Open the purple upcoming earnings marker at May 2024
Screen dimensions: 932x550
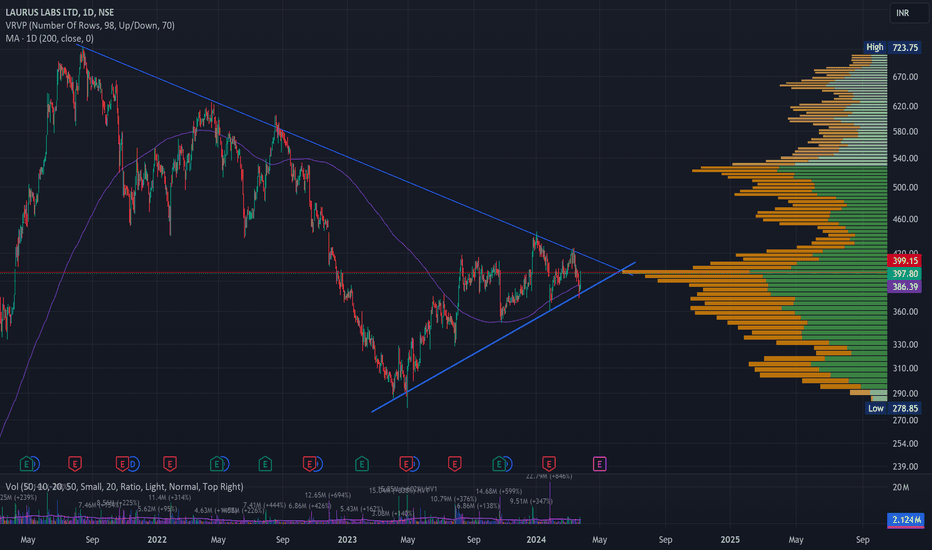coord(600,463)
